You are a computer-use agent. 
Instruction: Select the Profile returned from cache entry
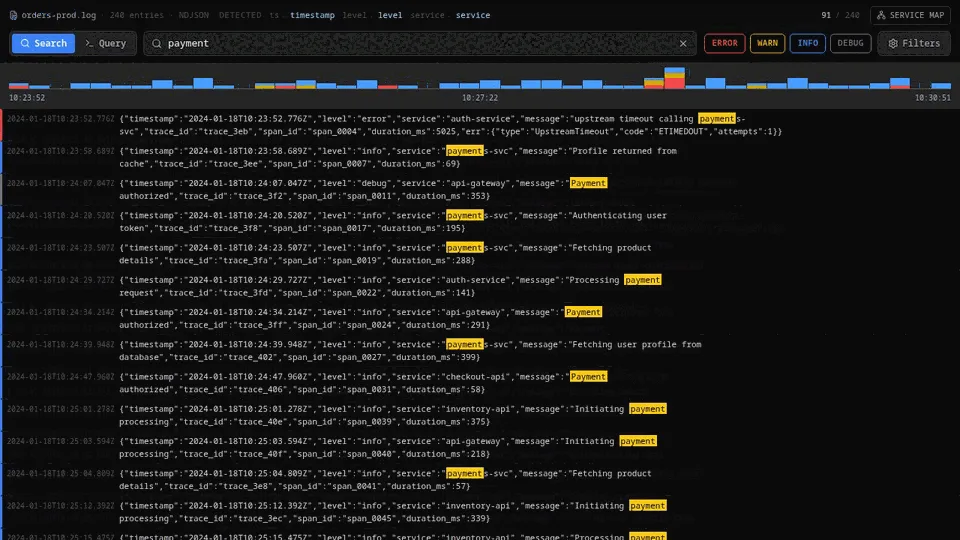(x=480, y=157)
